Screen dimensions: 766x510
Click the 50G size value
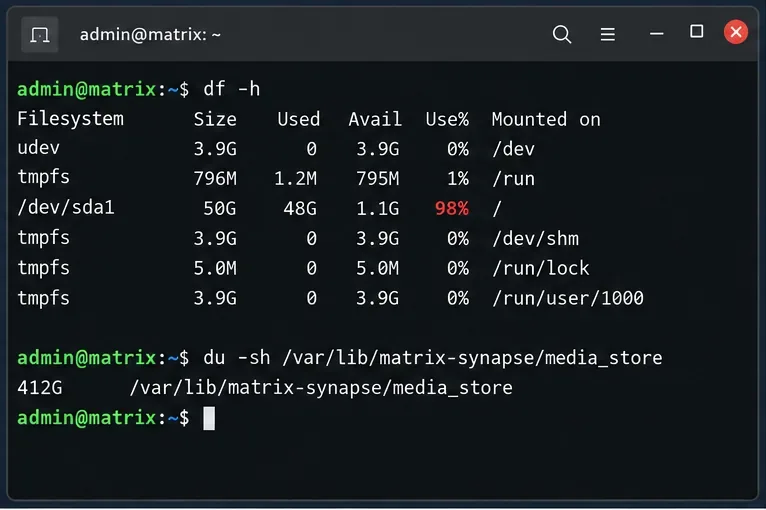point(220,209)
